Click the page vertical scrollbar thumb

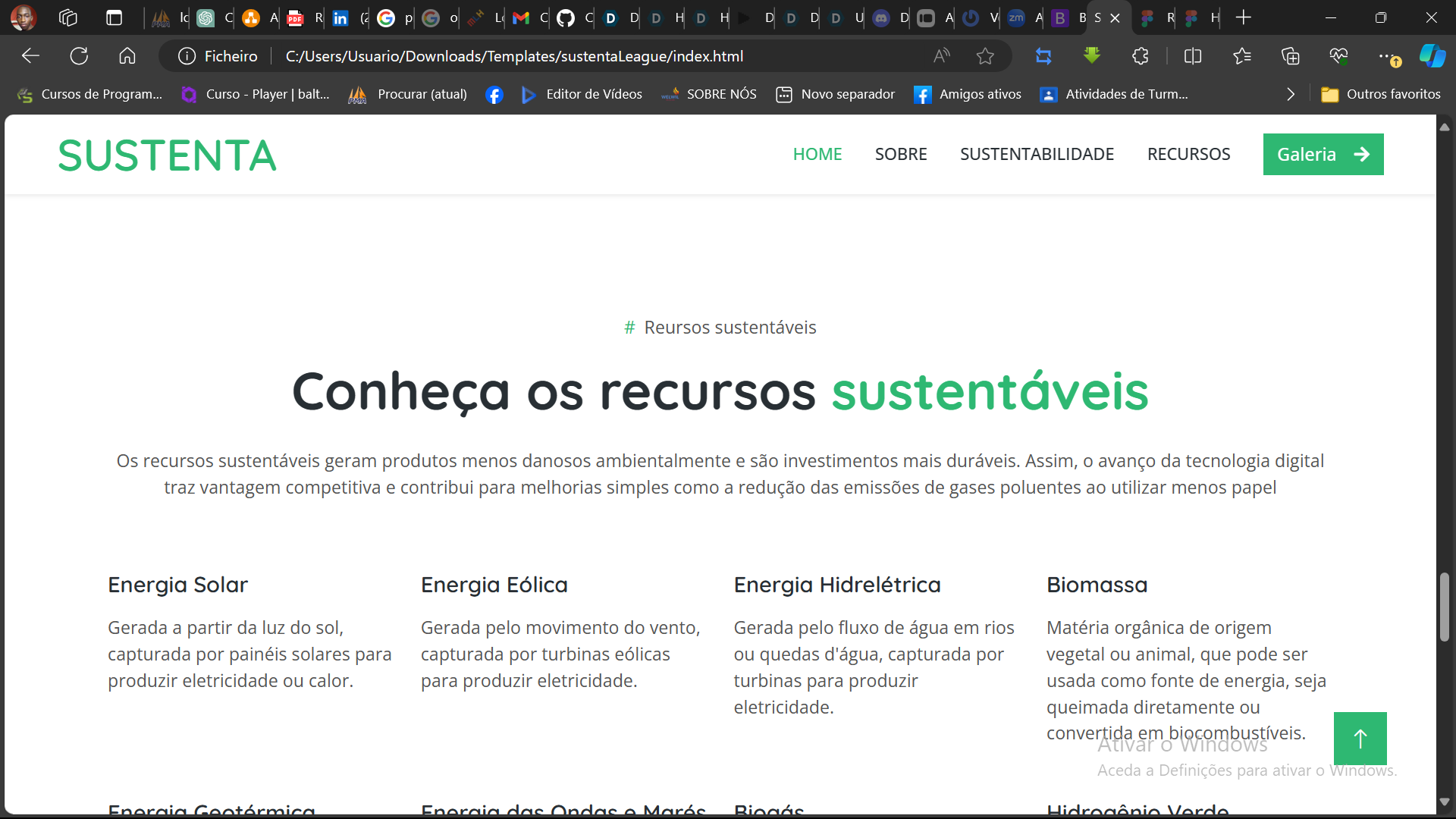(x=1444, y=607)
